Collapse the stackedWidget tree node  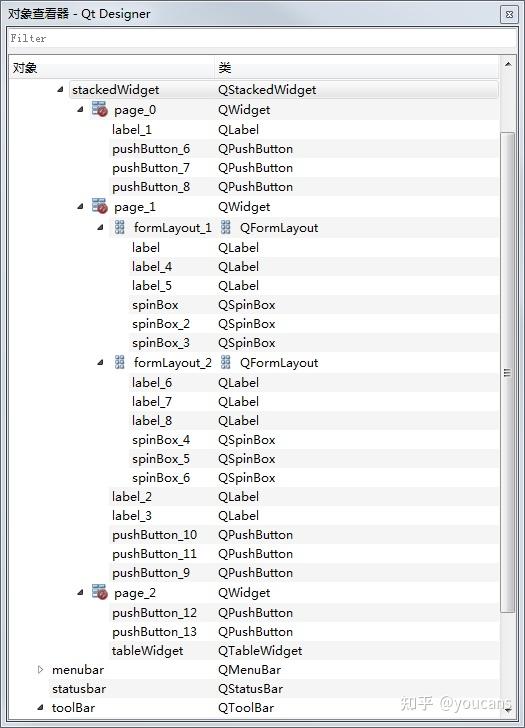click(x=60, y=89)
